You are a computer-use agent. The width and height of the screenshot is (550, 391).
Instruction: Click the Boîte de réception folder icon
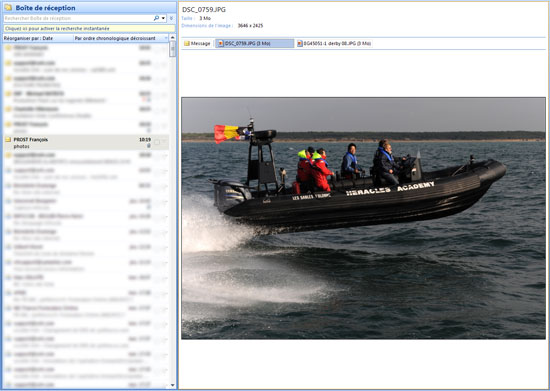click(x=8, y=7)
